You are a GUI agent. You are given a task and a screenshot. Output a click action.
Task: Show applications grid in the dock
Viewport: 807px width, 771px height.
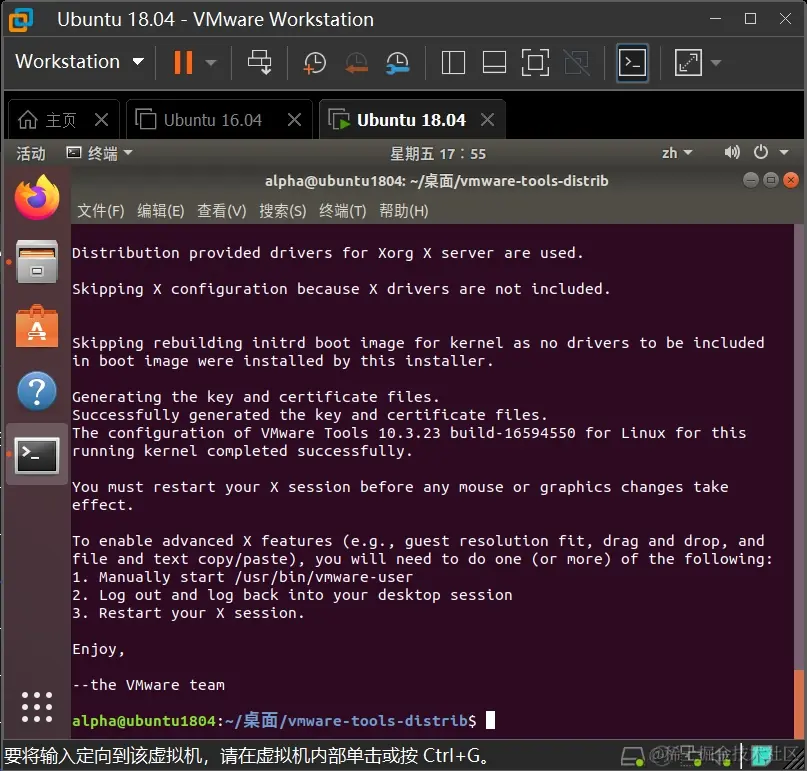[37, 707]
